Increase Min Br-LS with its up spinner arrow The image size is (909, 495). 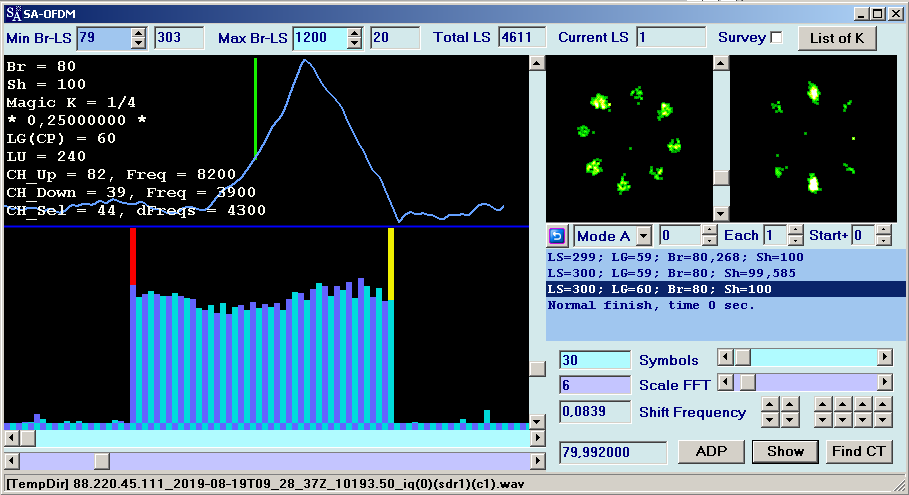pyautogui.click(x=138, y=33)
